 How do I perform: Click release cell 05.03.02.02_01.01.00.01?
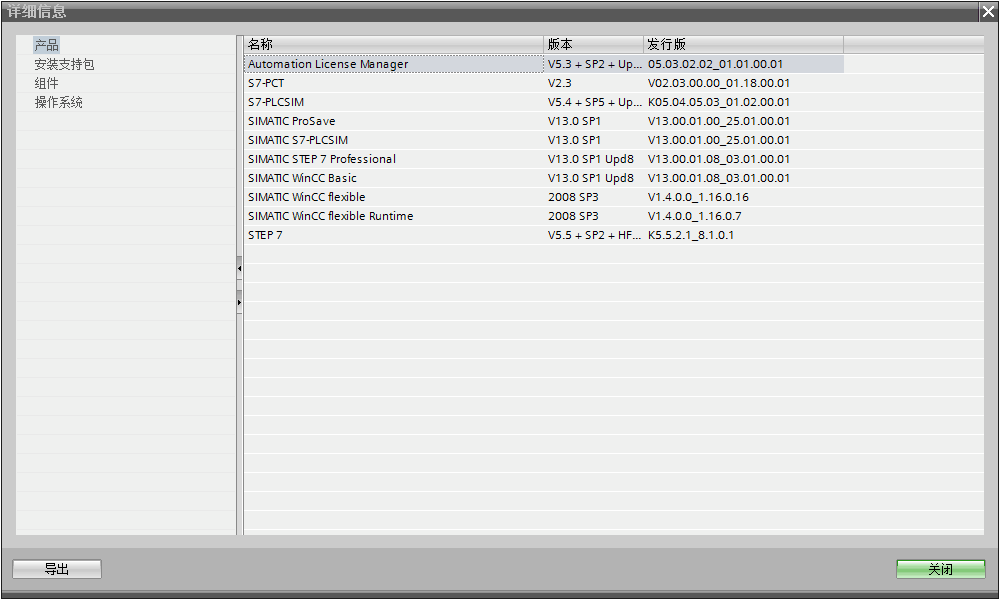(x=743, y=64)
